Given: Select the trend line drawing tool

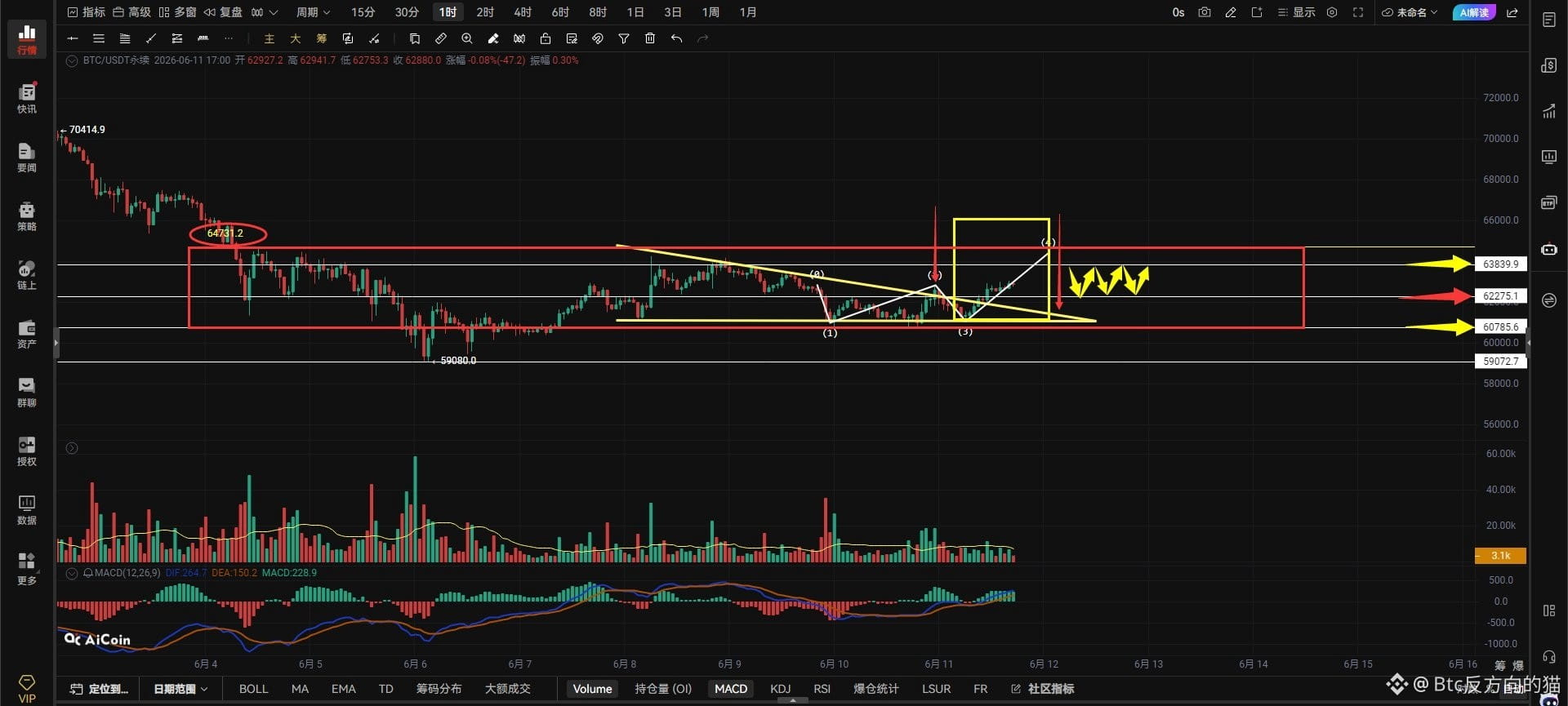Looking at the screenshot, I should [x=151, y=38].
